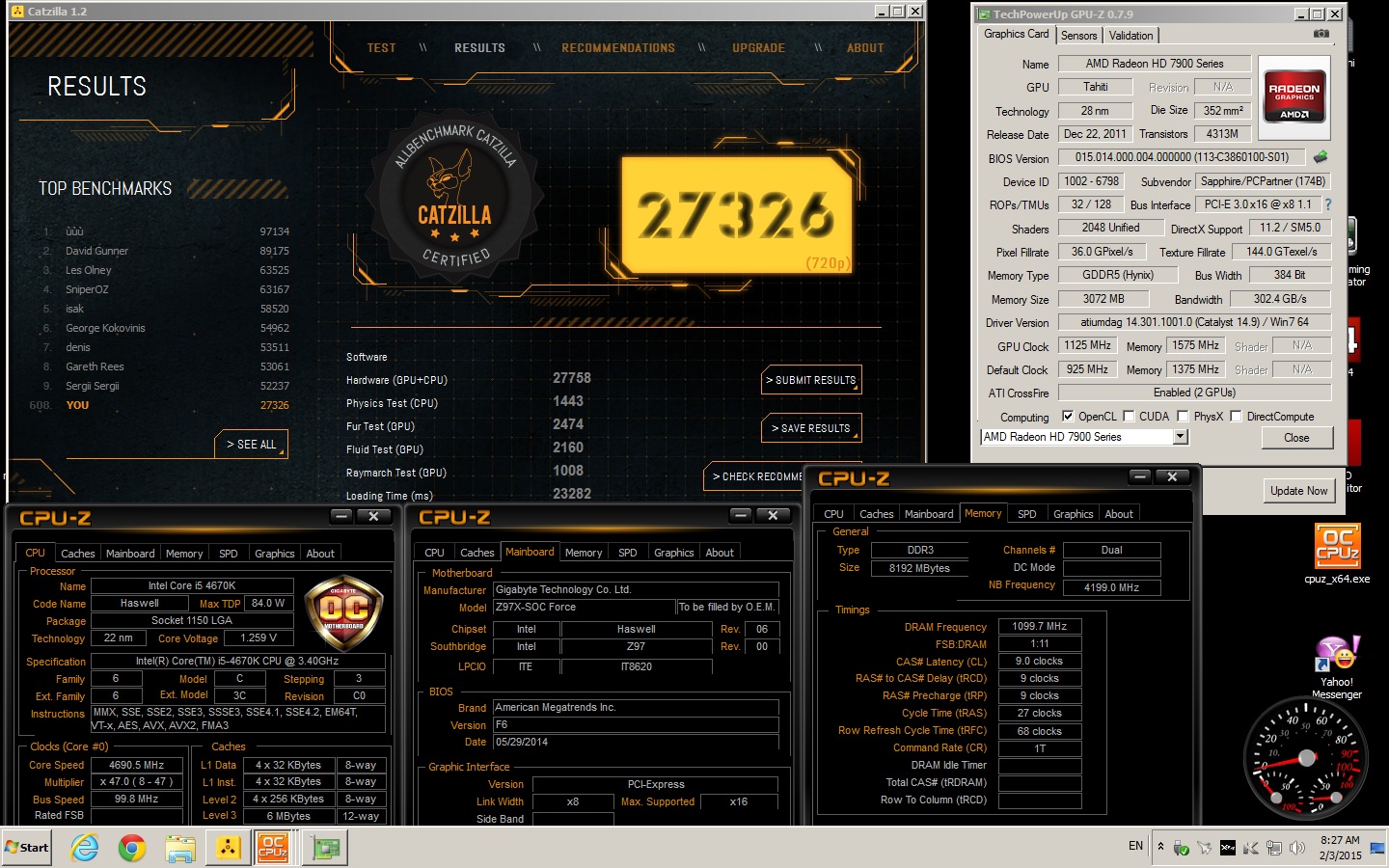Click the DRAM Frequency 1099.7 MHz field

[x=1039, y=627]
